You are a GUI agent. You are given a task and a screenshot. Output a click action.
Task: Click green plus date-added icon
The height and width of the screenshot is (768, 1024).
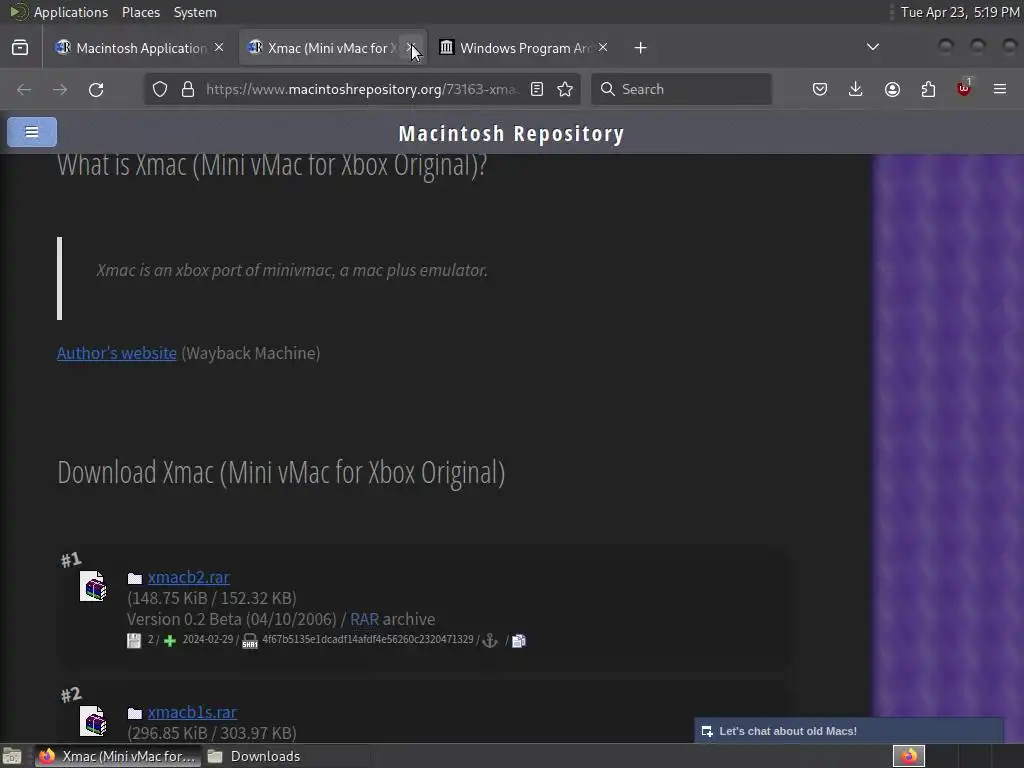tap(170, 641)
